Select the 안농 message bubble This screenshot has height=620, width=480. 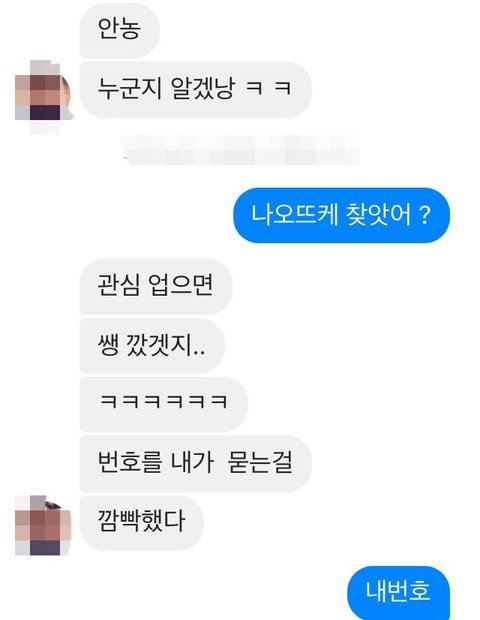pos(119,30)
